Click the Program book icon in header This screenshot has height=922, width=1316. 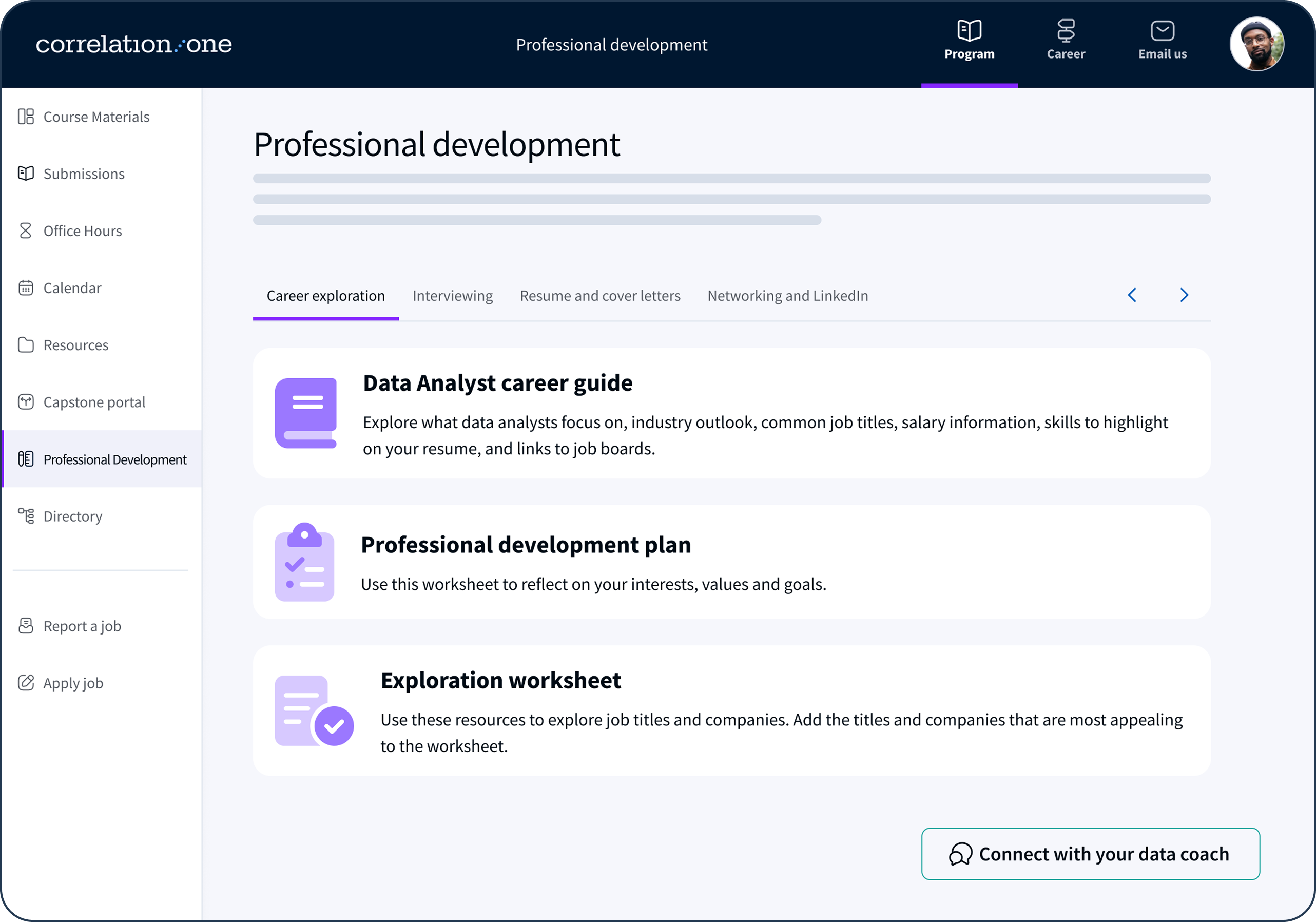[969, 30]
